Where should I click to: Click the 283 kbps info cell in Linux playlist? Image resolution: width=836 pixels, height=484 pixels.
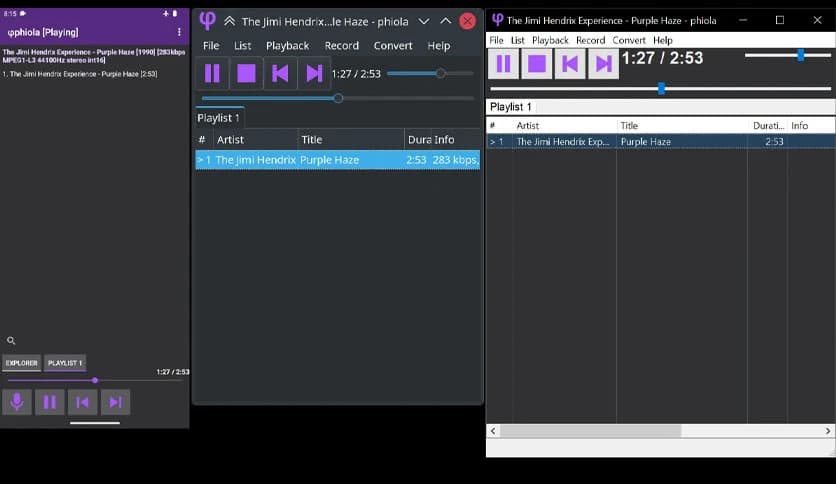455,160
